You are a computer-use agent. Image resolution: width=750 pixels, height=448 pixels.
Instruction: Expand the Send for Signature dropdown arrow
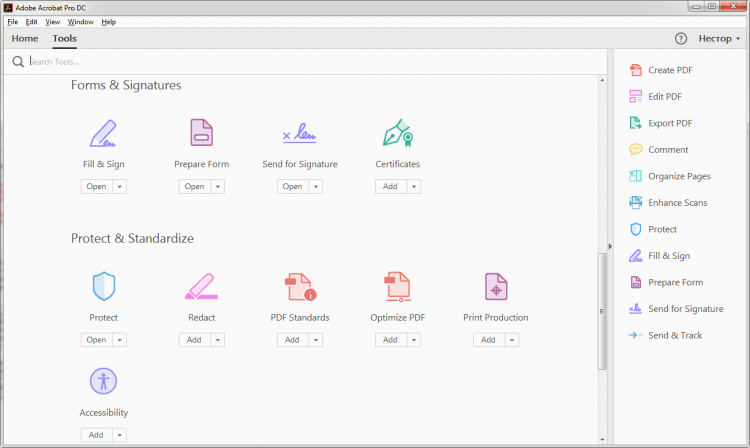point(316,186)
